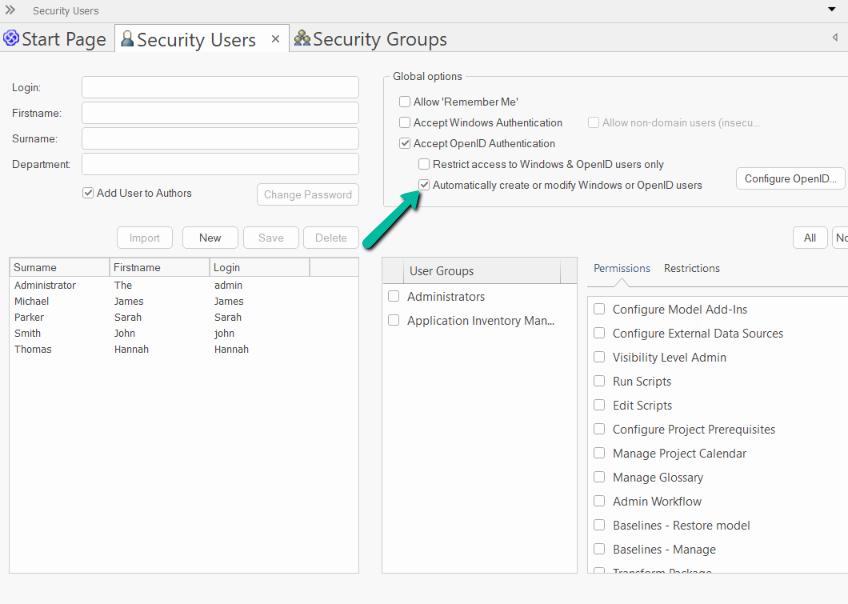This screenshot has width=848, height=604.
Task: Enable Allow 'Remember Me' checkbox
Action: click(x=405, y=102)
